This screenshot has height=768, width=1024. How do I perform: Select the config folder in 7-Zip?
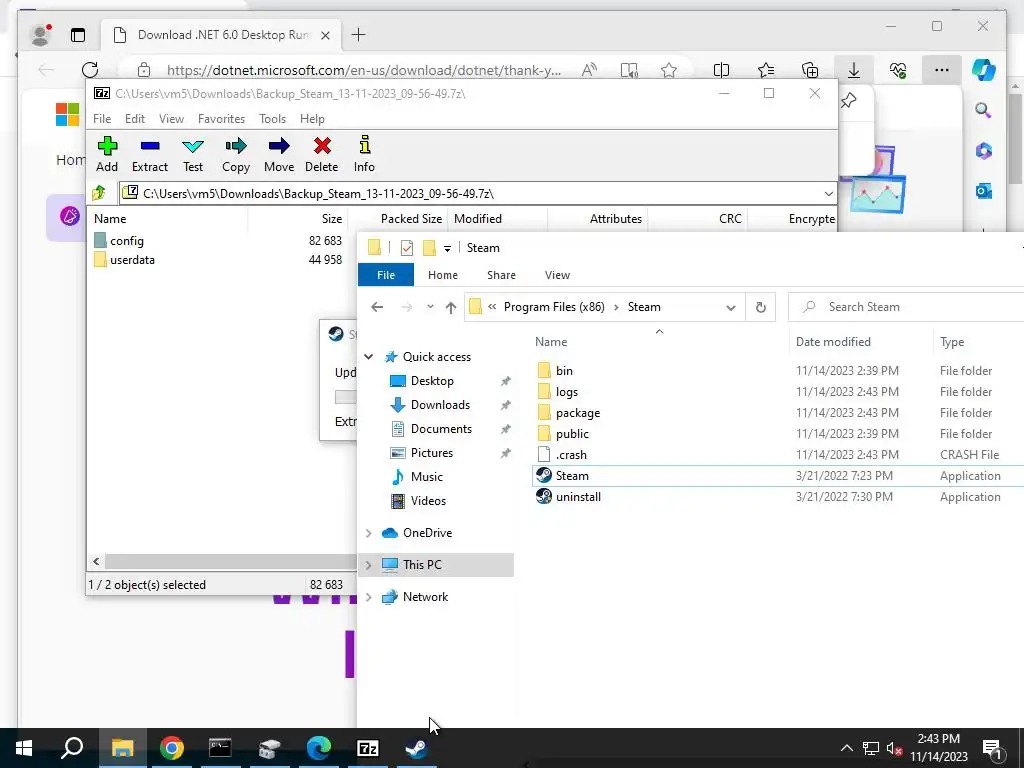[127, 241]
